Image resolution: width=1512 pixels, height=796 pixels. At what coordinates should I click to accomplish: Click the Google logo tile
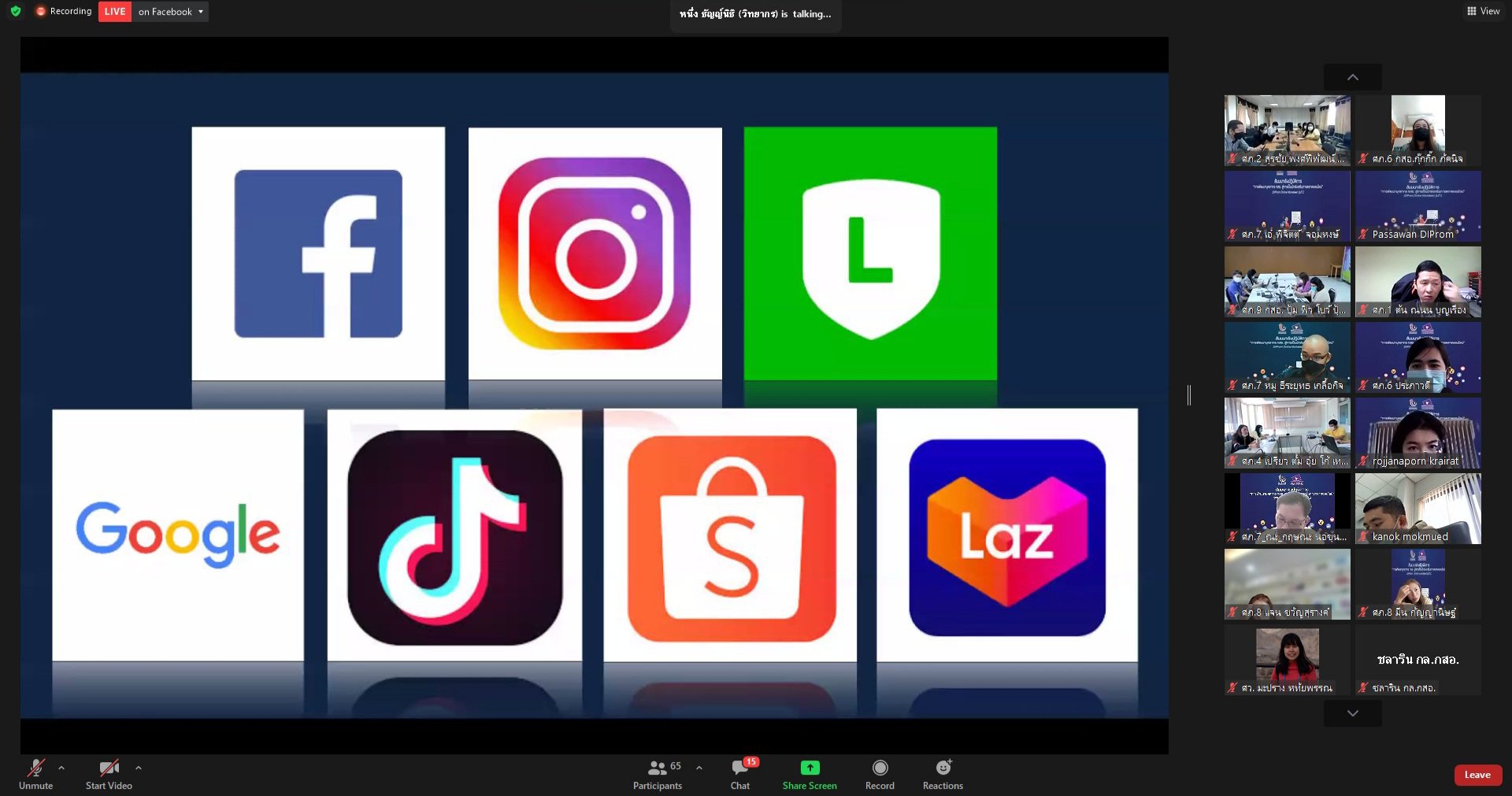tap(178, 535)
